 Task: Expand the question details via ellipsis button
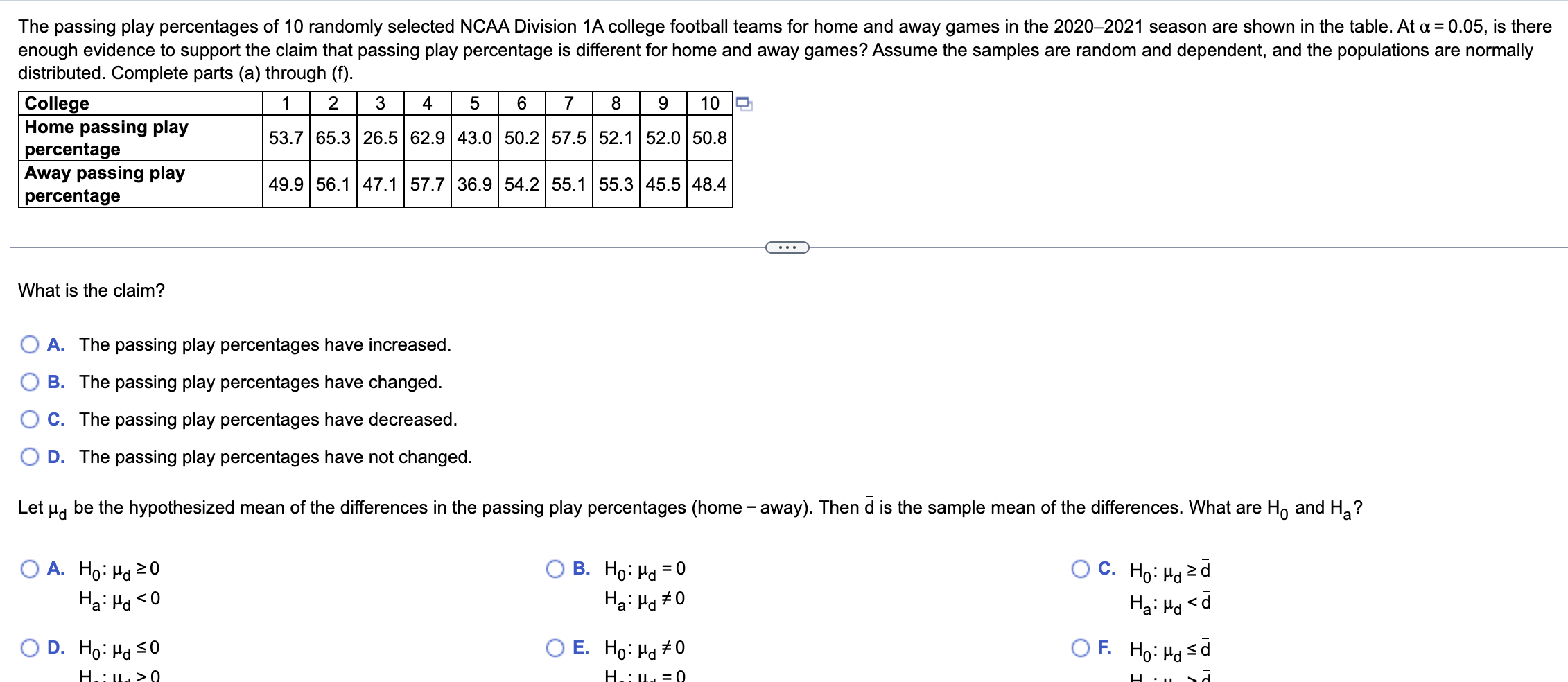click(787, 246)
